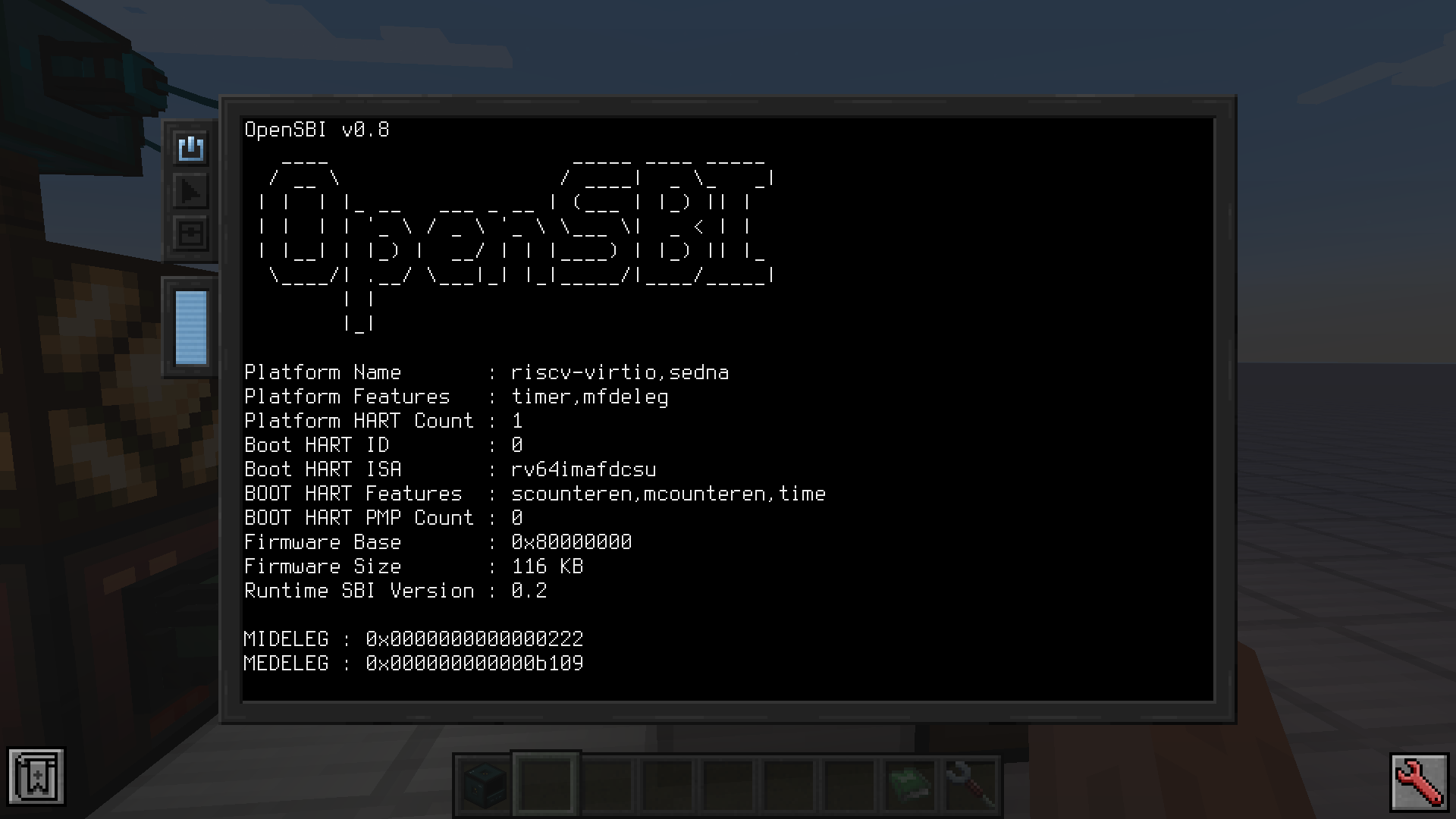Click the MEDELEG register value line
The width and height of the screenshot is (1456, 819).
coord(413,664)
